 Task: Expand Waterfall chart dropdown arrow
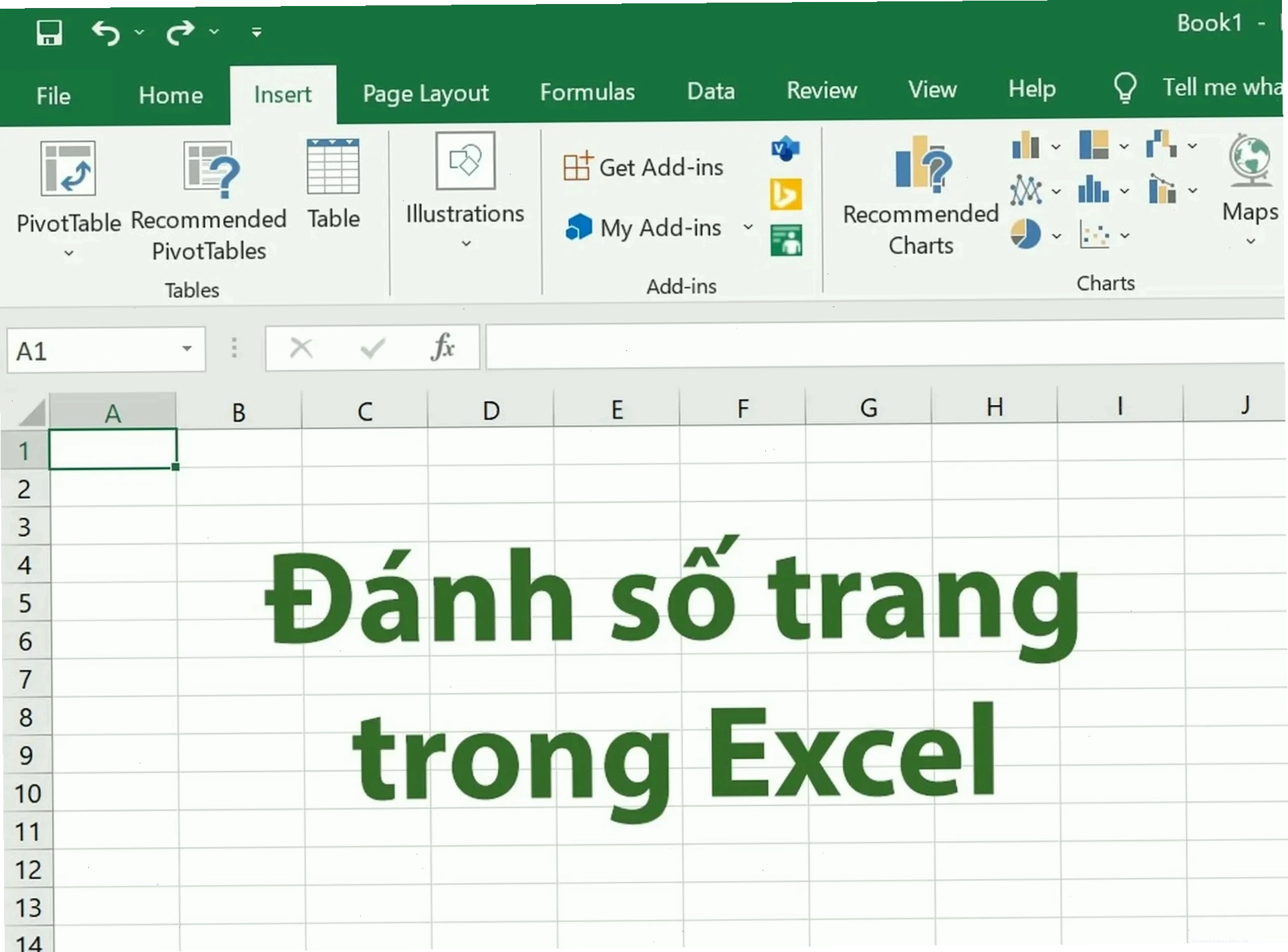1192,145
